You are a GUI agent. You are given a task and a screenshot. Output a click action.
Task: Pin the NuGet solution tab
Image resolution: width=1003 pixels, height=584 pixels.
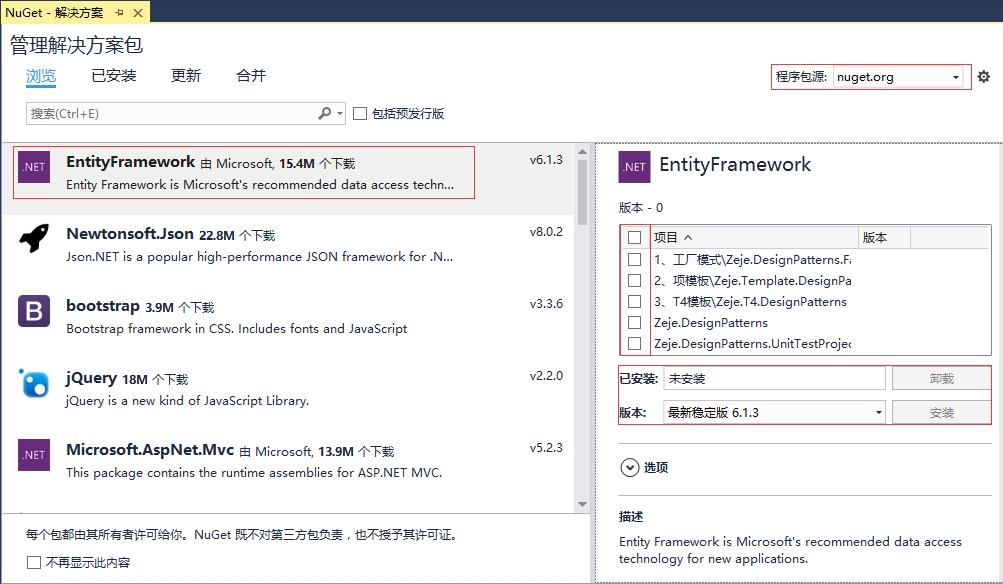pyautogui.click(x=119, y=12)
